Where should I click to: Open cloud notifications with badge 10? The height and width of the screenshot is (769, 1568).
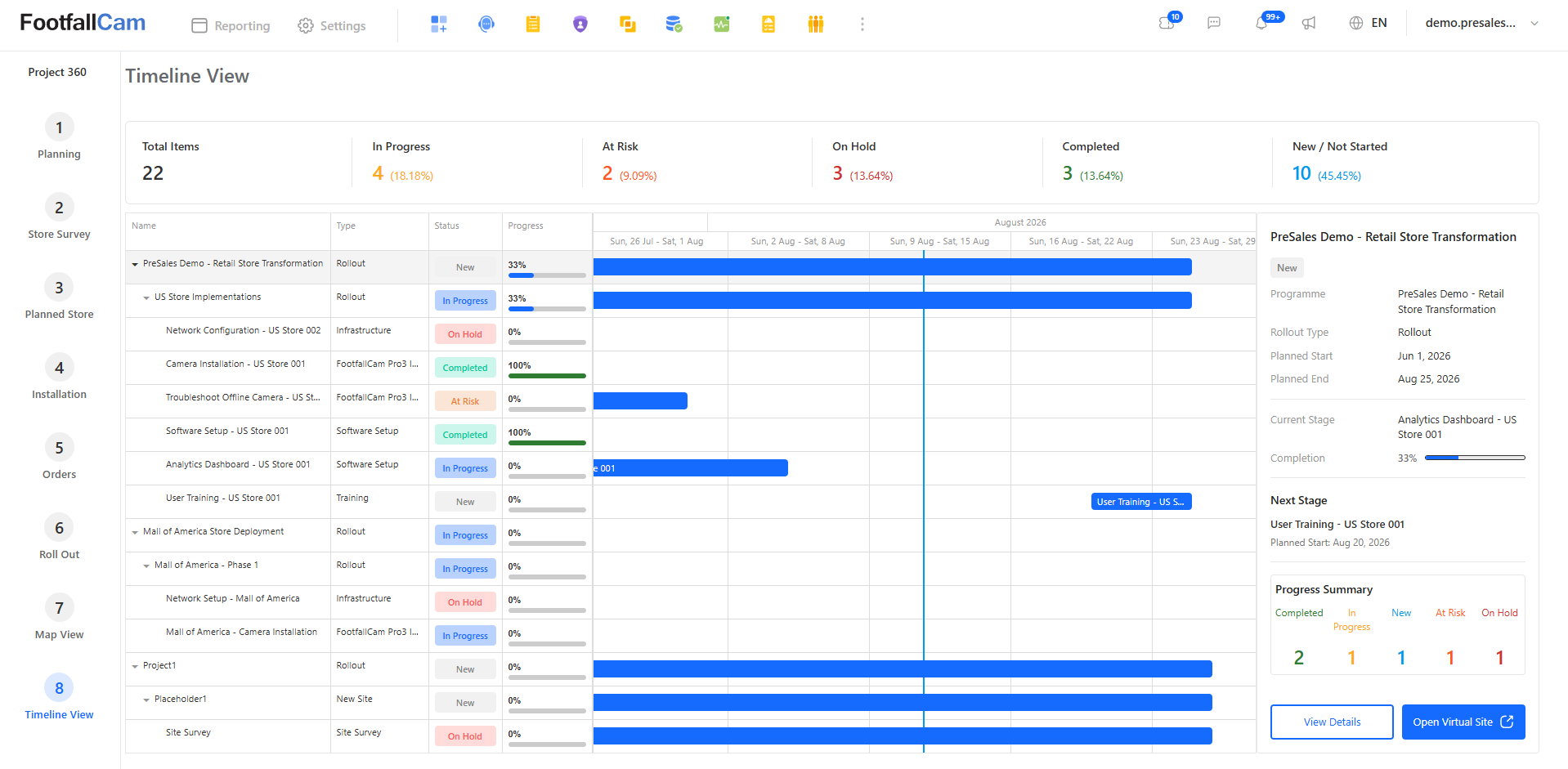tap(1168, 22)
